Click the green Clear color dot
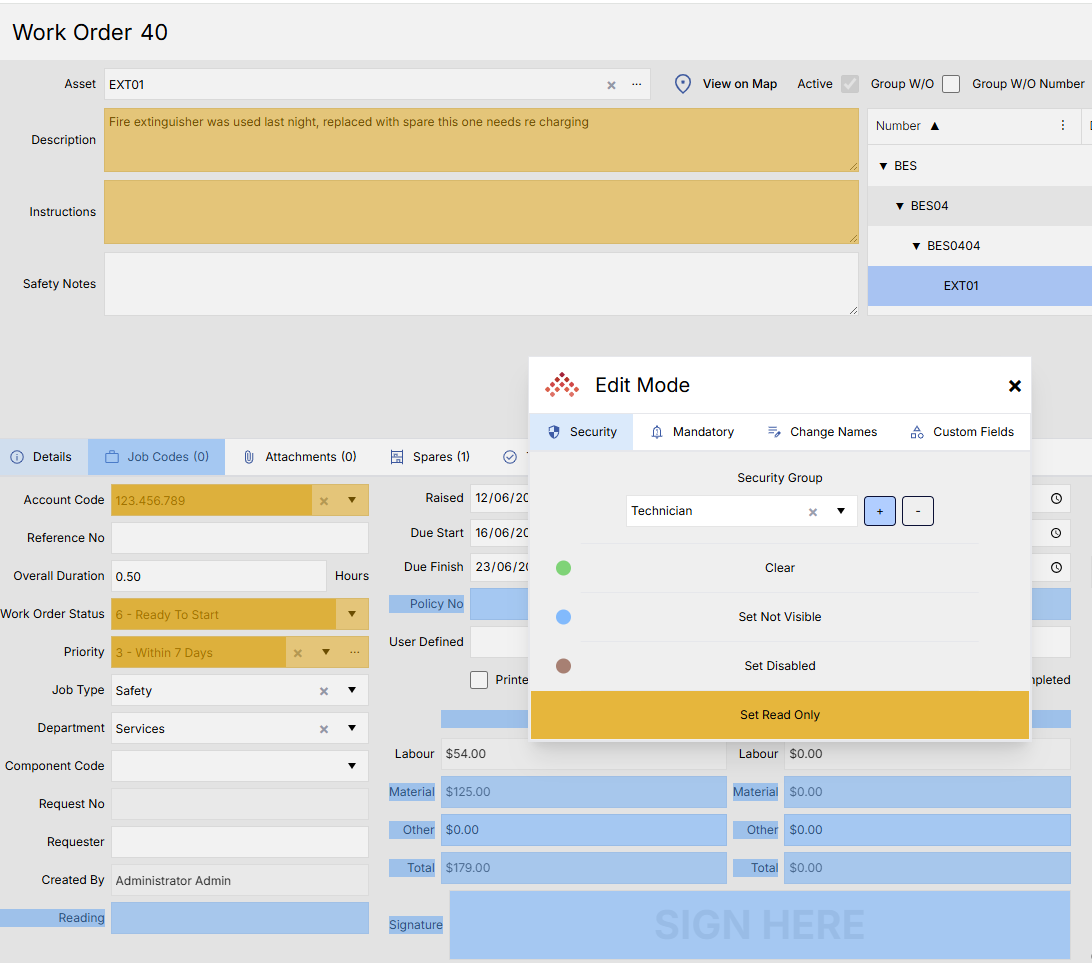 tap(563, 568)
